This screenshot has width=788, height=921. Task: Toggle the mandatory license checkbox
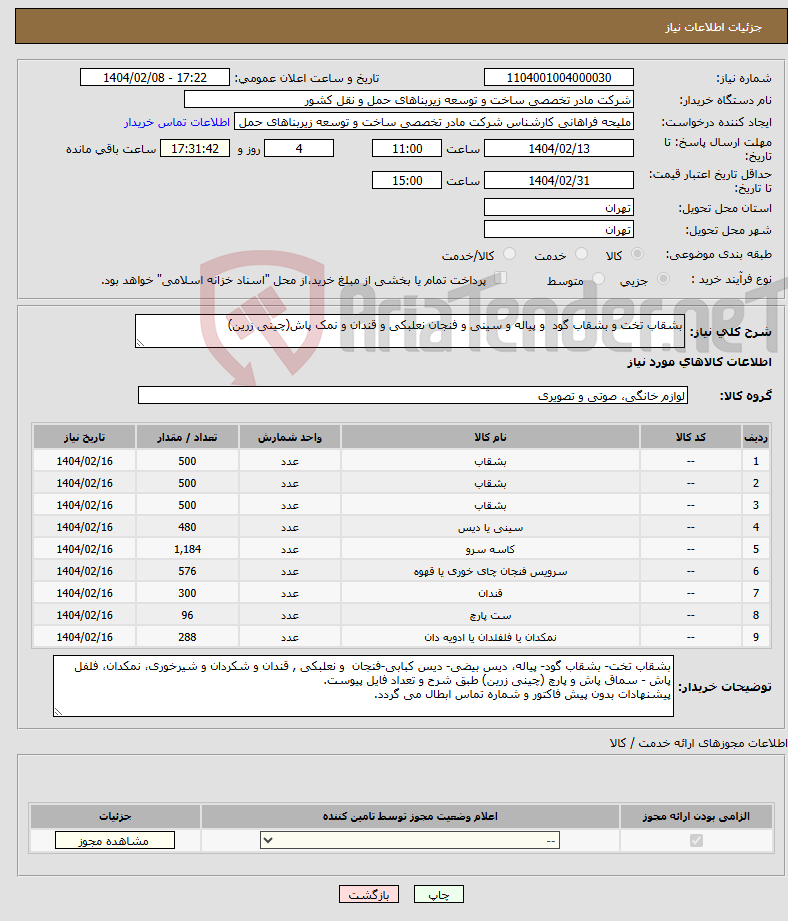(x=696, y=841)
